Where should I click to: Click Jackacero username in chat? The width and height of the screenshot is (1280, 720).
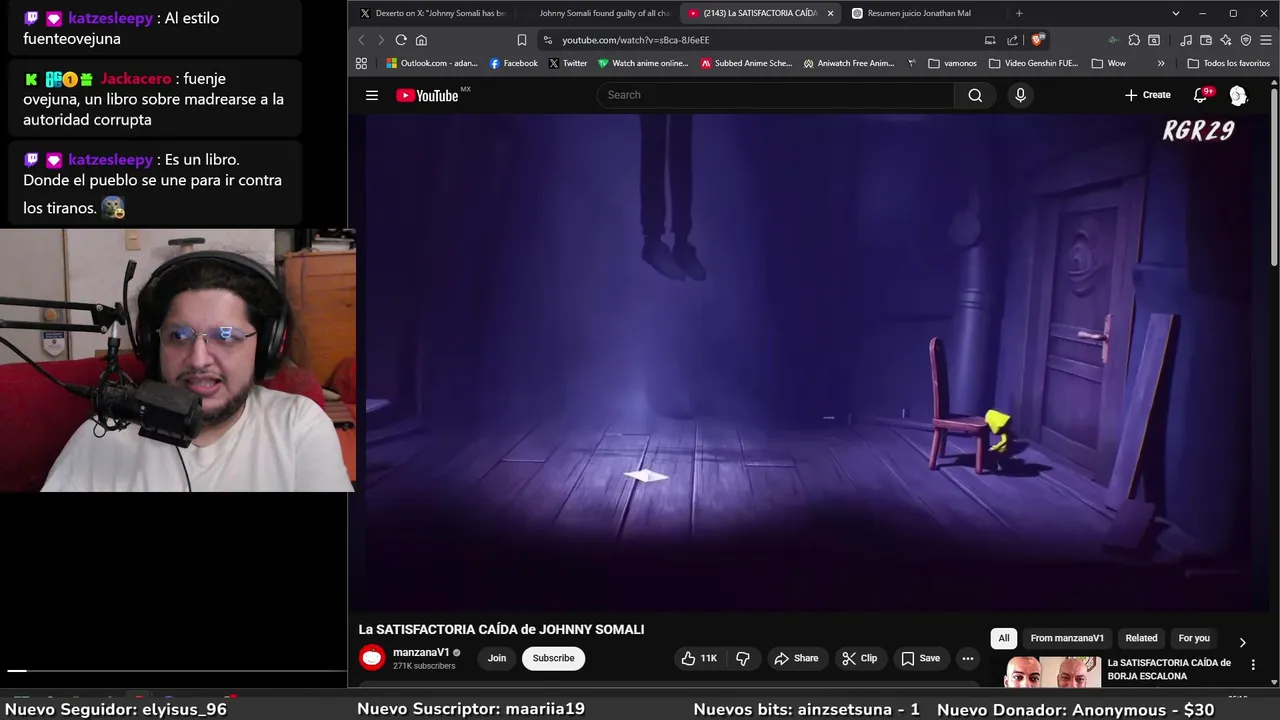[136, 78]
